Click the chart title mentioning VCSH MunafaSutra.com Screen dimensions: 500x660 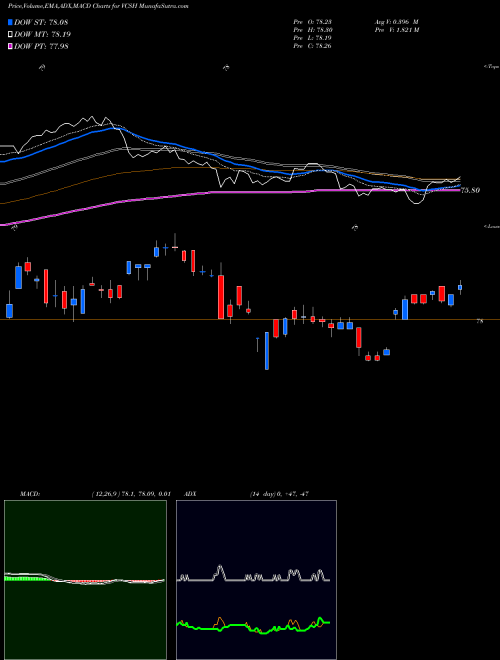(98, 7)
